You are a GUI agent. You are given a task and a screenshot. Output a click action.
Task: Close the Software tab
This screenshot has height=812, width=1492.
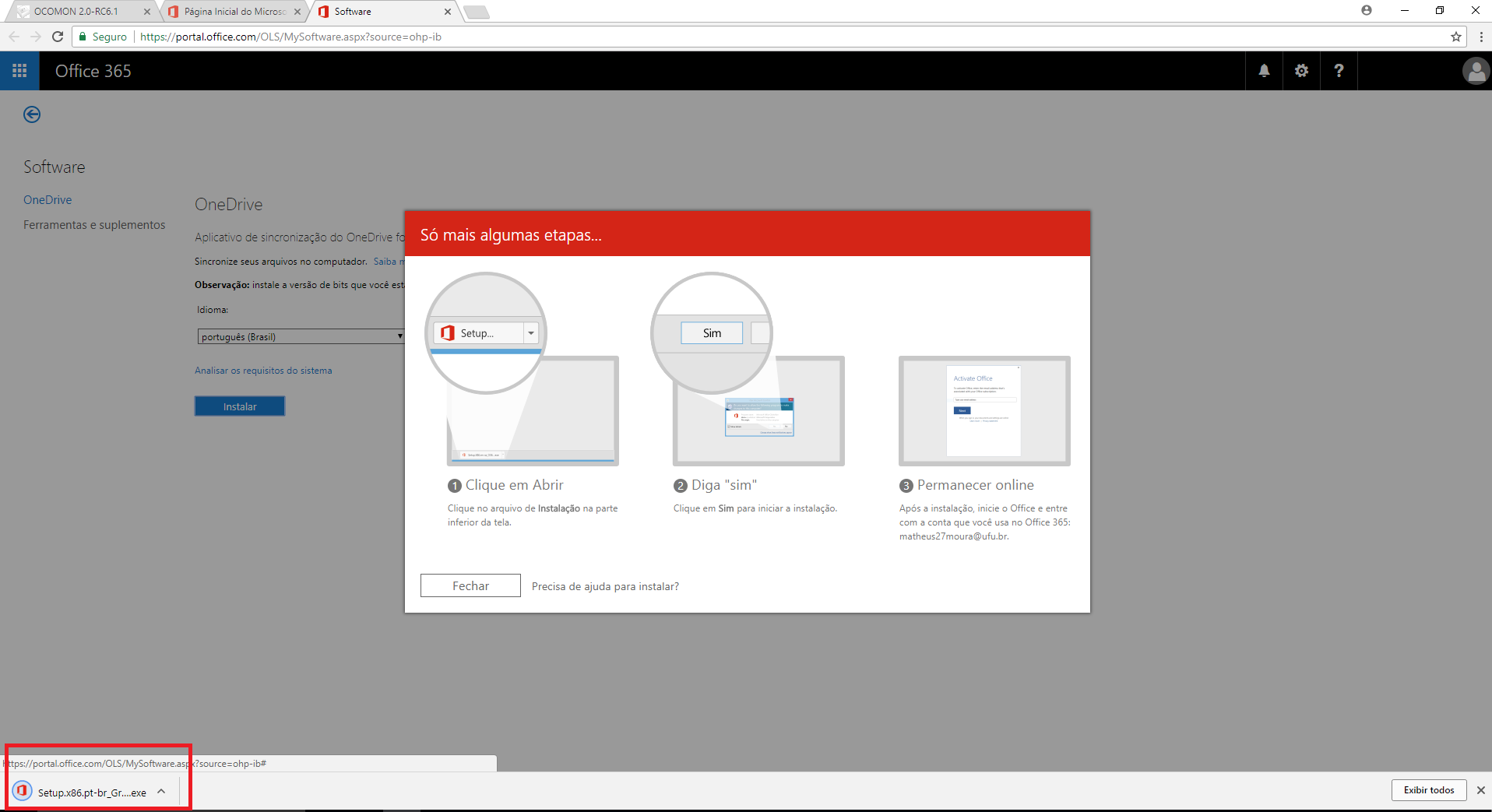(448, 12)
